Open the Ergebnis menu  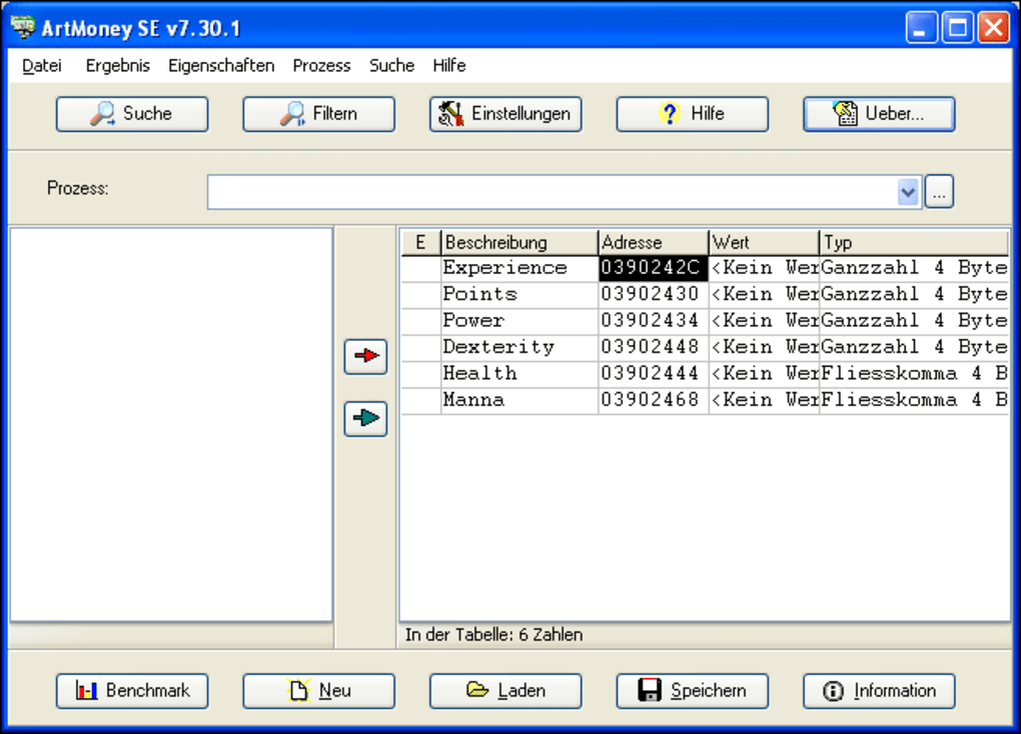118,66
